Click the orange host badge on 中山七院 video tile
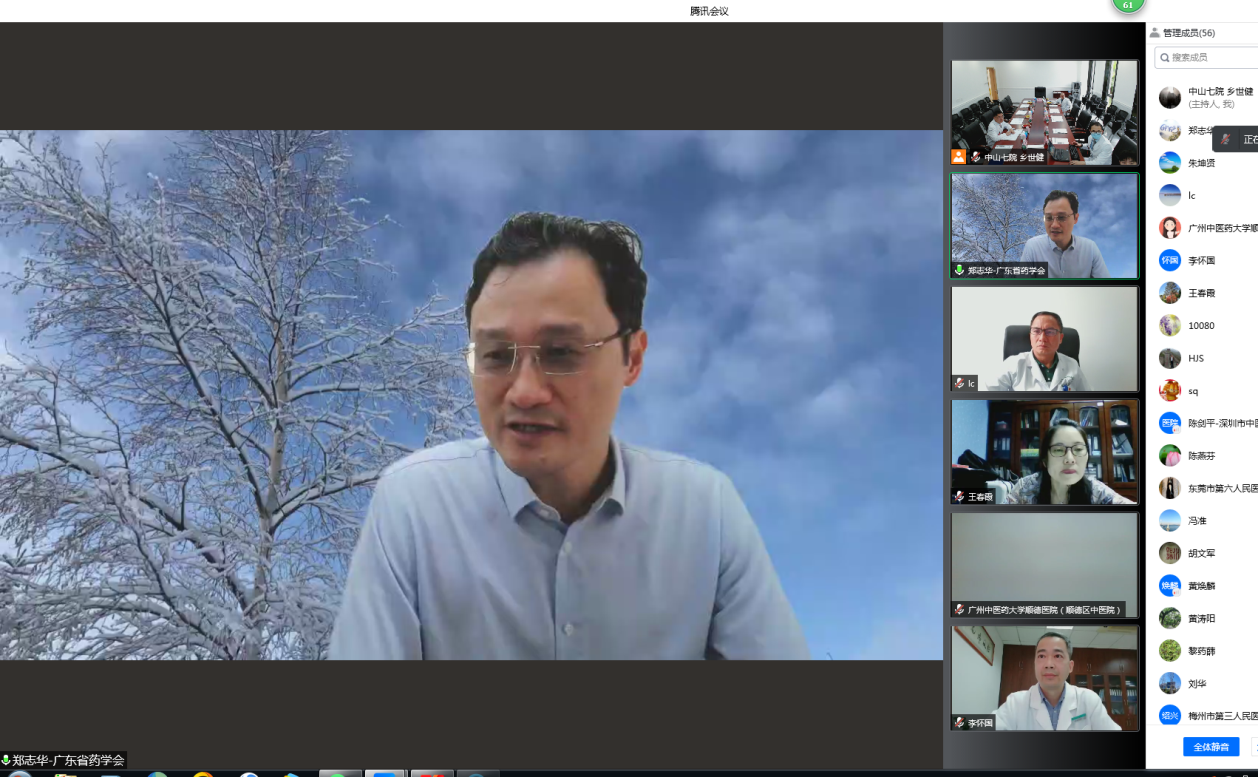 (959, 157)
